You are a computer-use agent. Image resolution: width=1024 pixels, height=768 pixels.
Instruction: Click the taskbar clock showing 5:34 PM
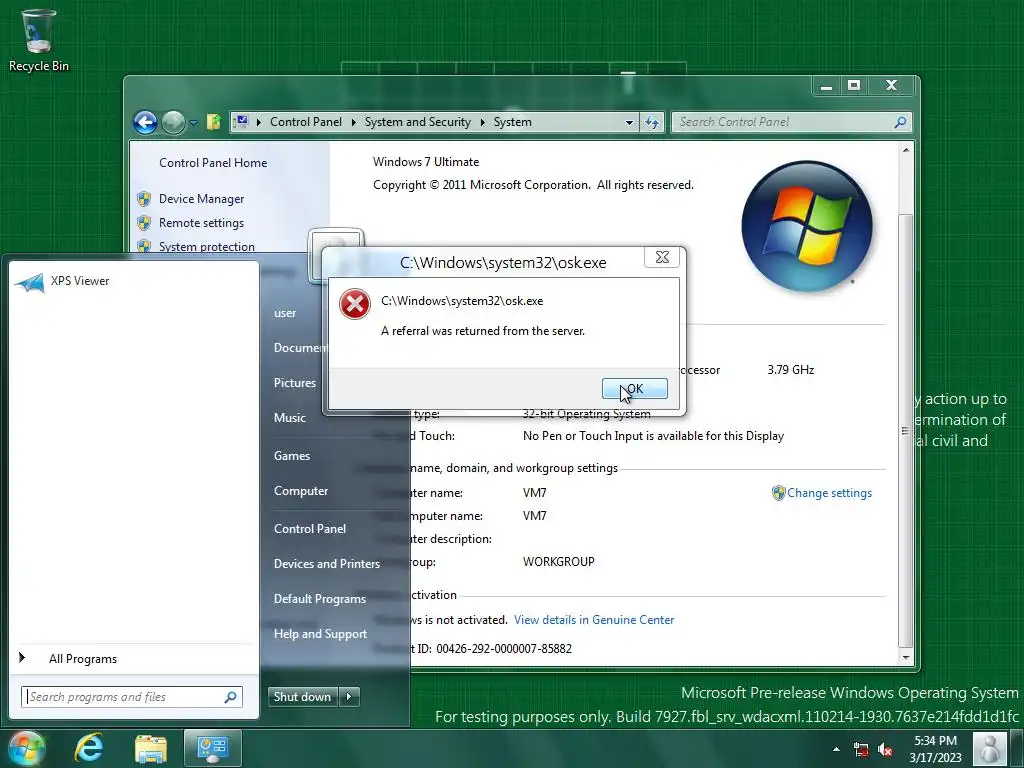coord(935,749)
